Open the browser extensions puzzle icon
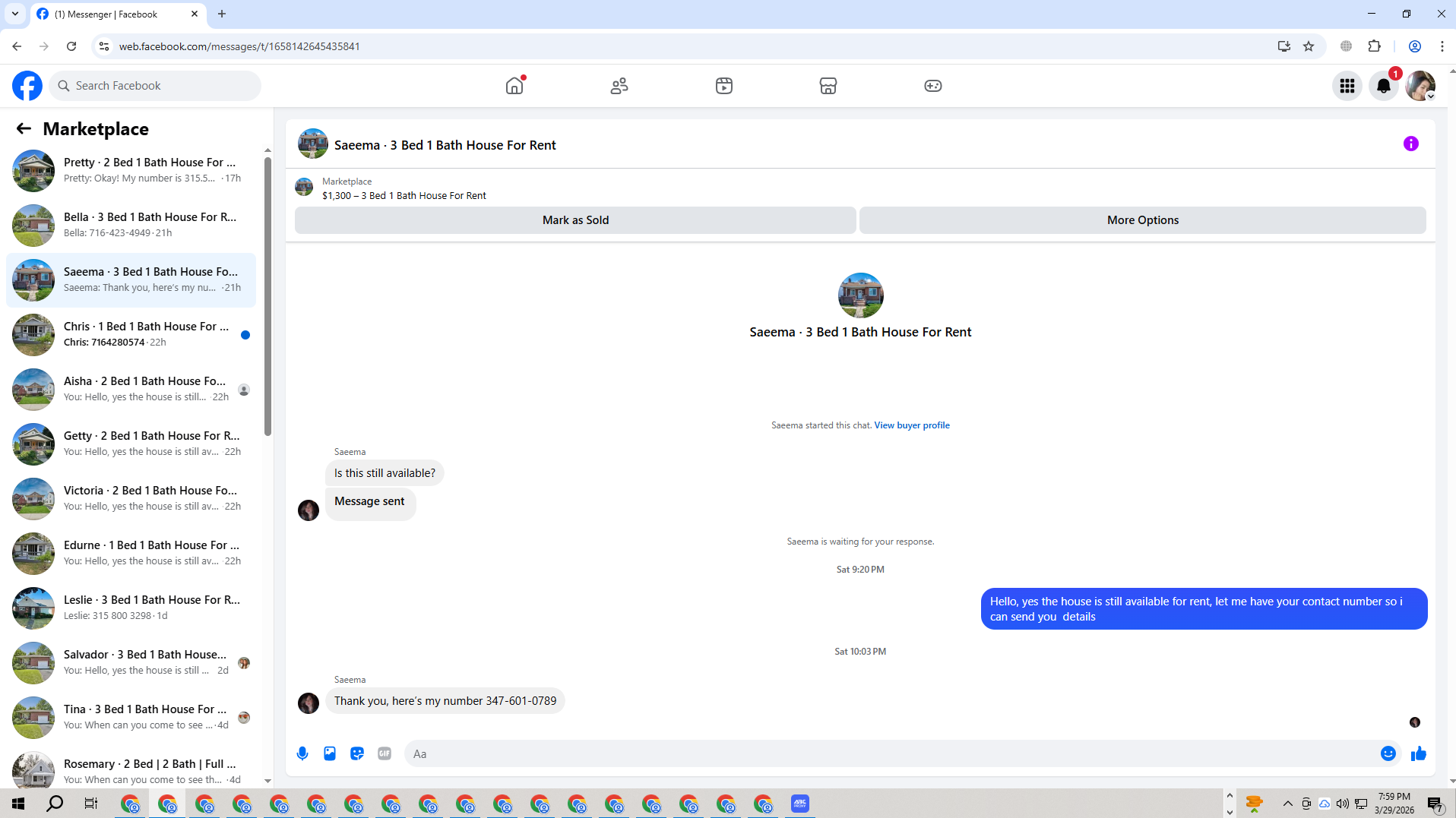Screen dimensions: 1456x818 pos(1374,46)
